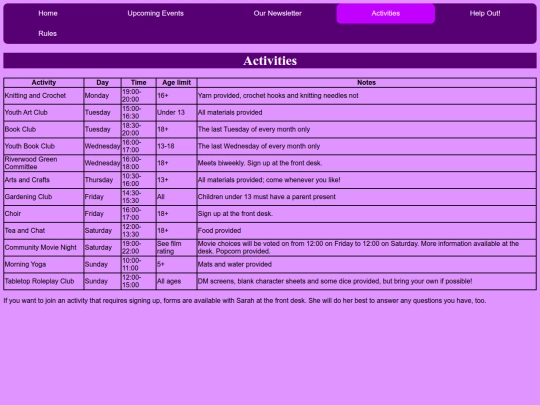
Task: Click the last Wednesday of every month note
Action: pos(366,146)
